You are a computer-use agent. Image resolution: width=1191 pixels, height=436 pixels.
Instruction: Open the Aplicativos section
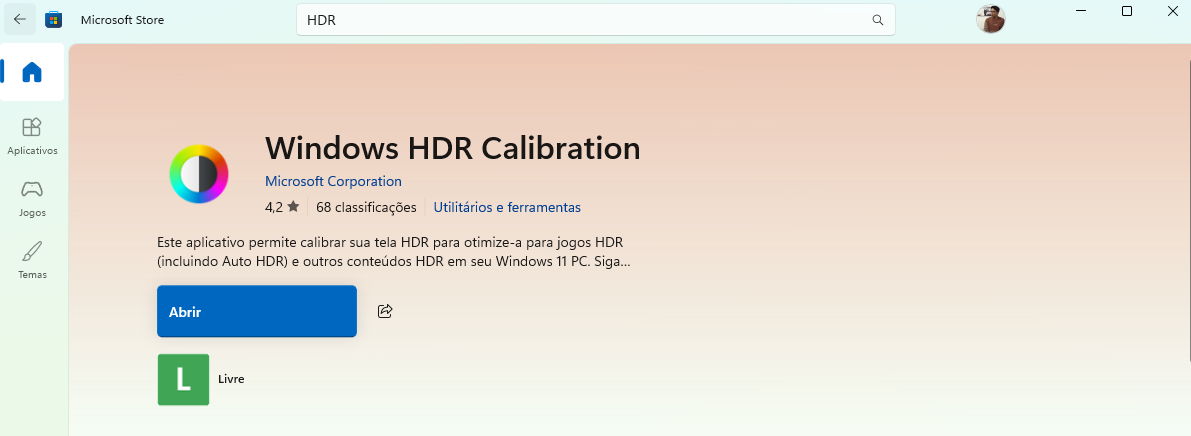(x=32, y=136)
